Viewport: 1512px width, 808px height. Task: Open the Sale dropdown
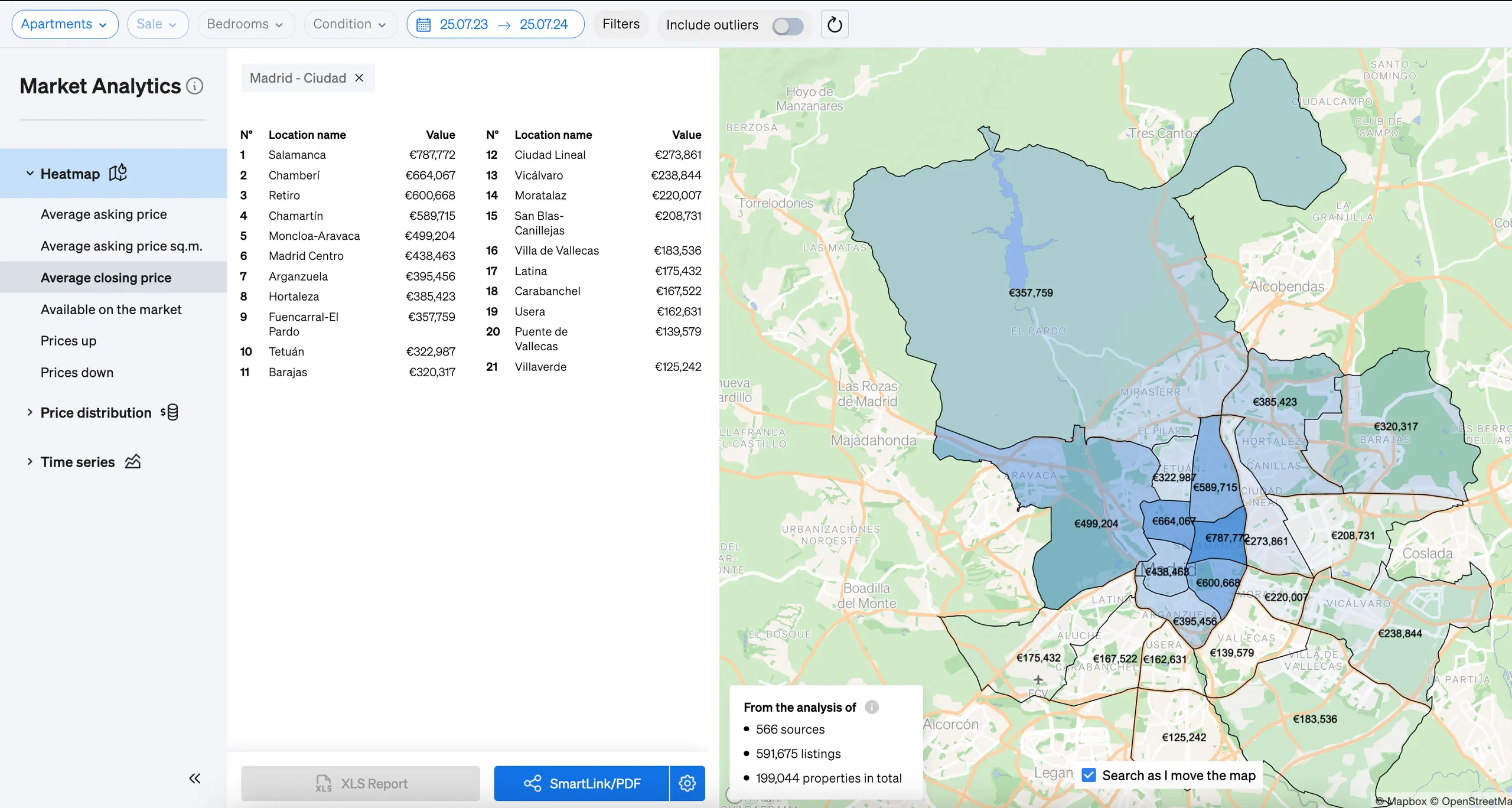click(158, 24)
